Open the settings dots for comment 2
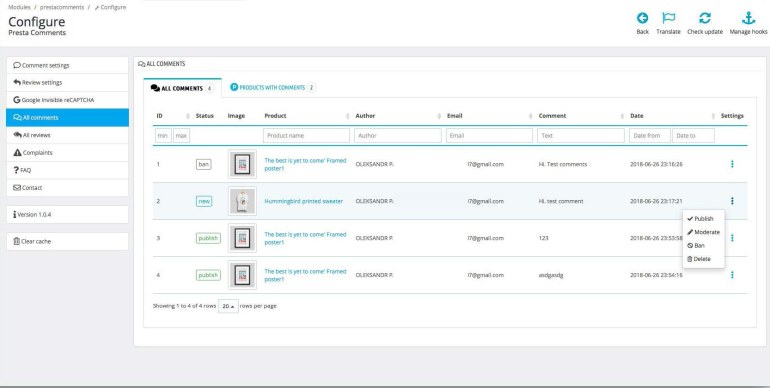Image resolution: width=770 pixels, height=388 pixels. (x=732, y=201)
